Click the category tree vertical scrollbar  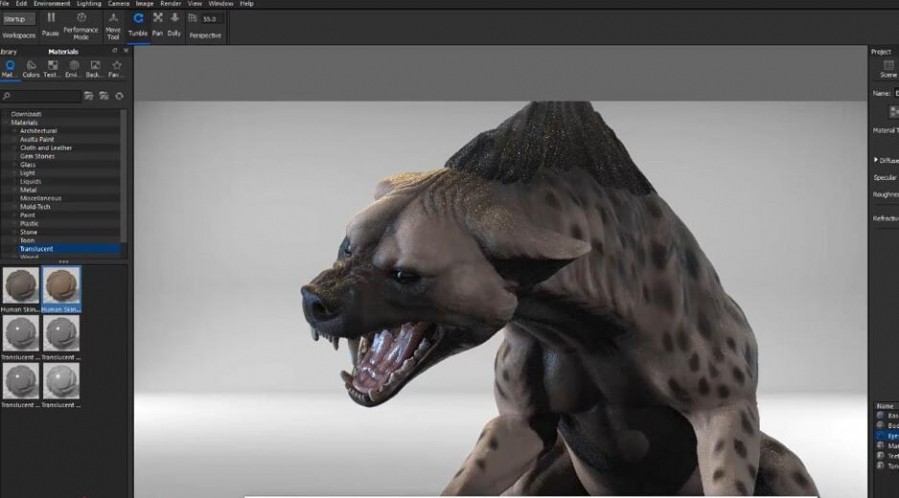coord(123,176)
